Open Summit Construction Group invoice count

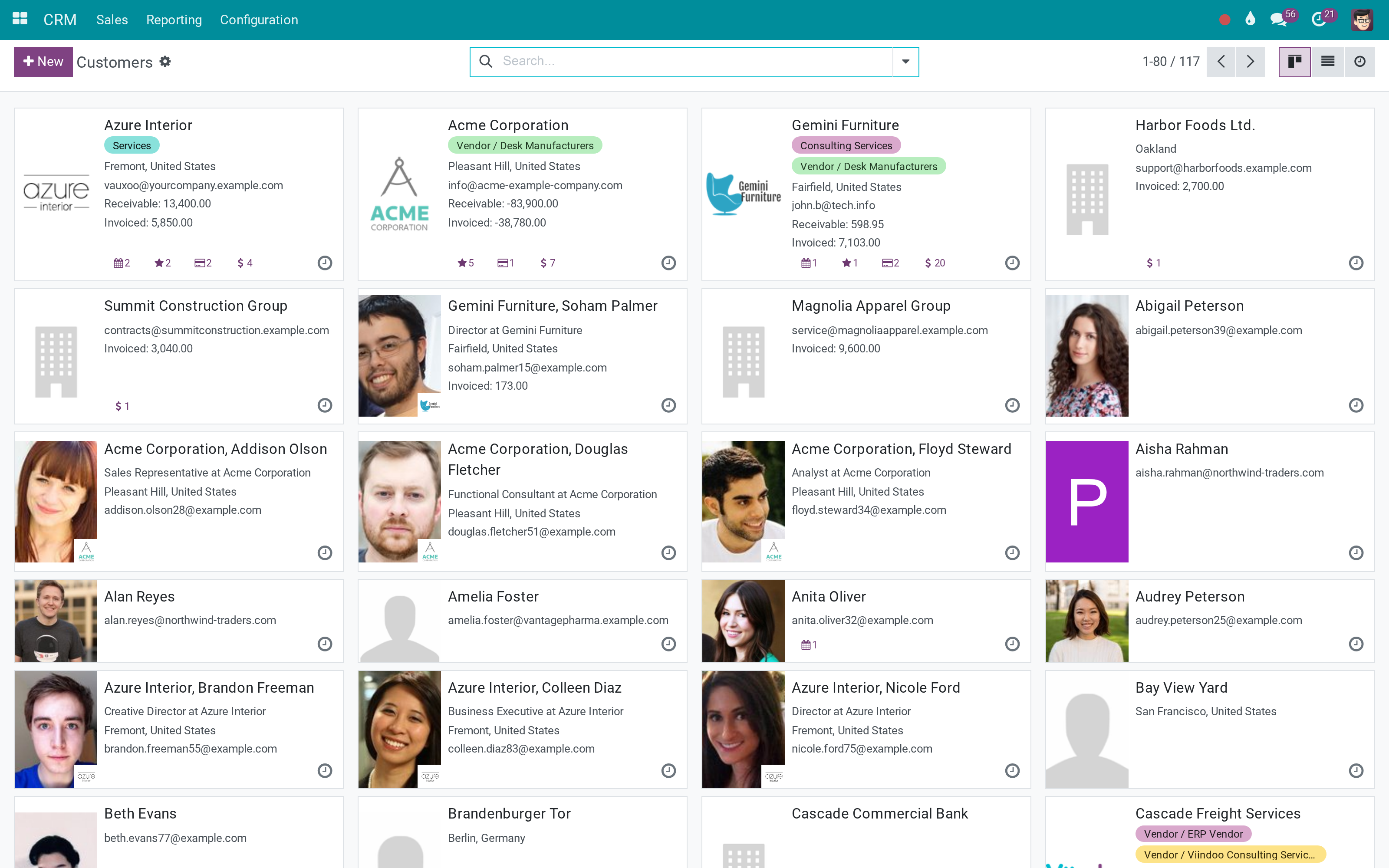click(122, 407)
